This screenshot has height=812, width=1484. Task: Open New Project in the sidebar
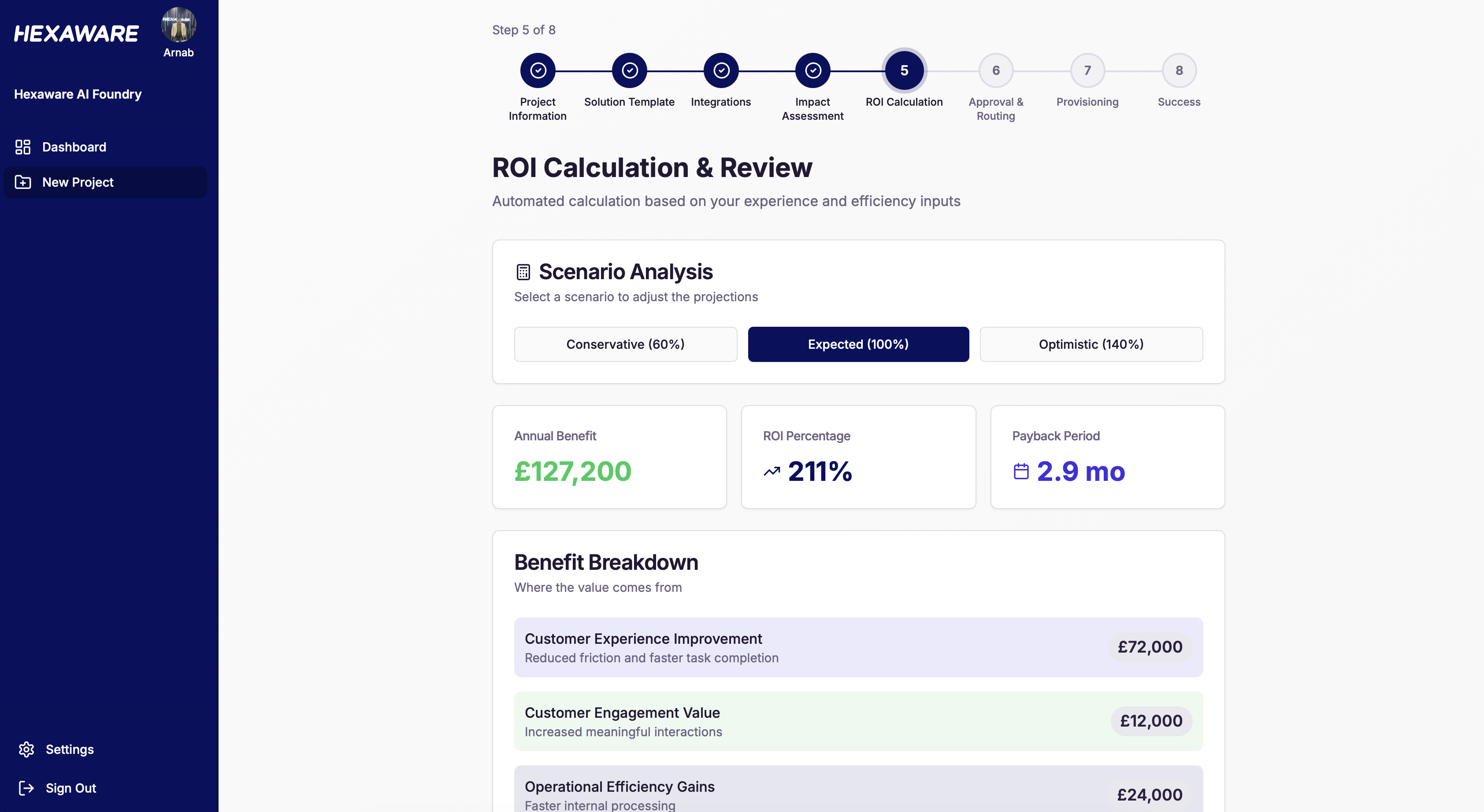[x=78, y=182]
